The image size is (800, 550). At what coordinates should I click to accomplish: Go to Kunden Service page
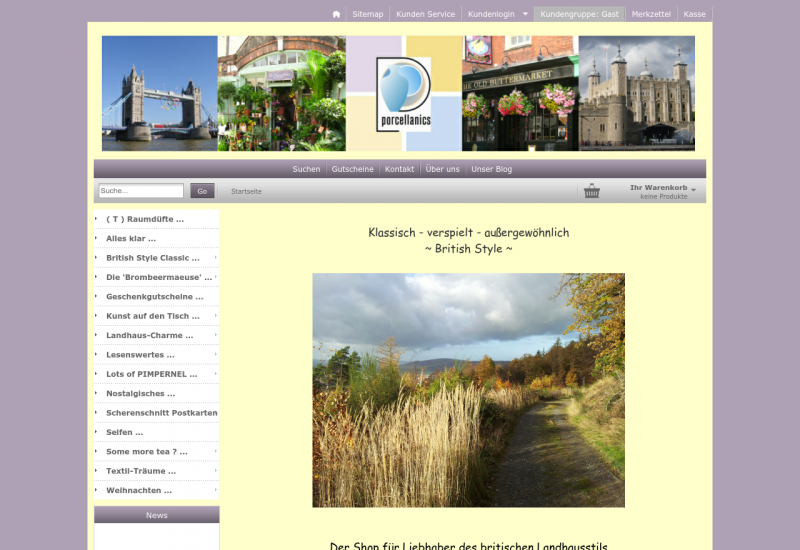[425, 14]
